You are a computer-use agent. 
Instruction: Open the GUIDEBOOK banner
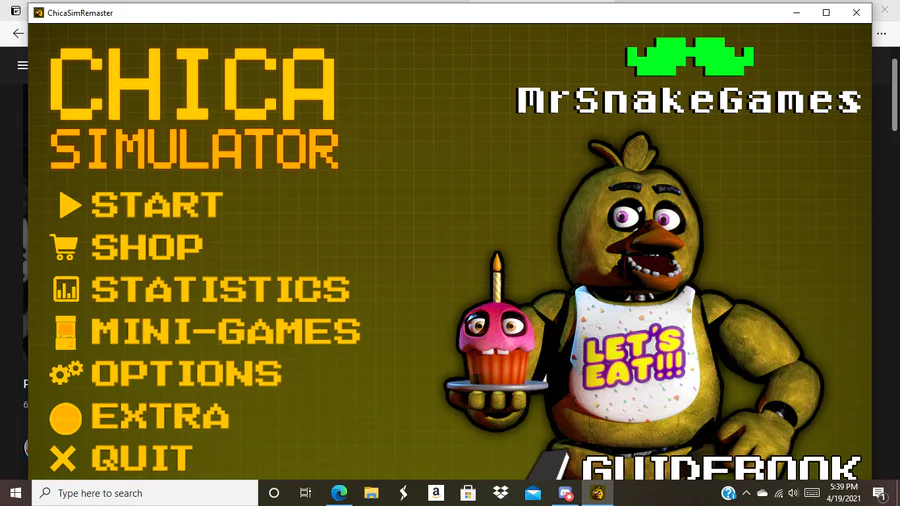(721, 468)
